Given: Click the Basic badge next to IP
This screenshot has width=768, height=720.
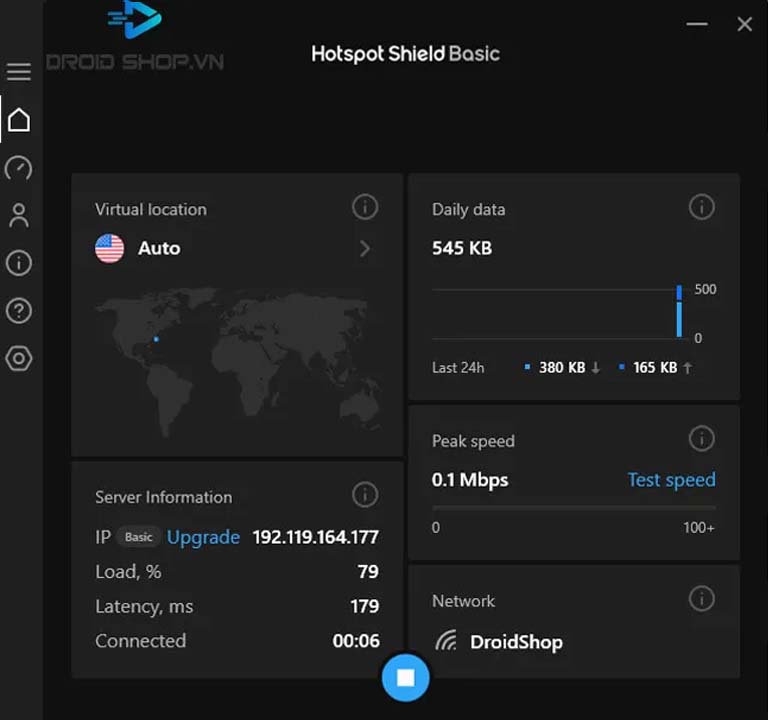Looking at the screenshot, I should (x=139, y=537).
